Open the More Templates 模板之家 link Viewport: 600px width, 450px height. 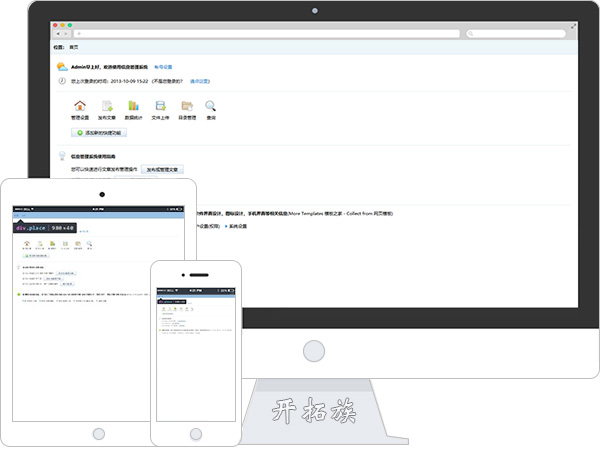click(315, 214)
